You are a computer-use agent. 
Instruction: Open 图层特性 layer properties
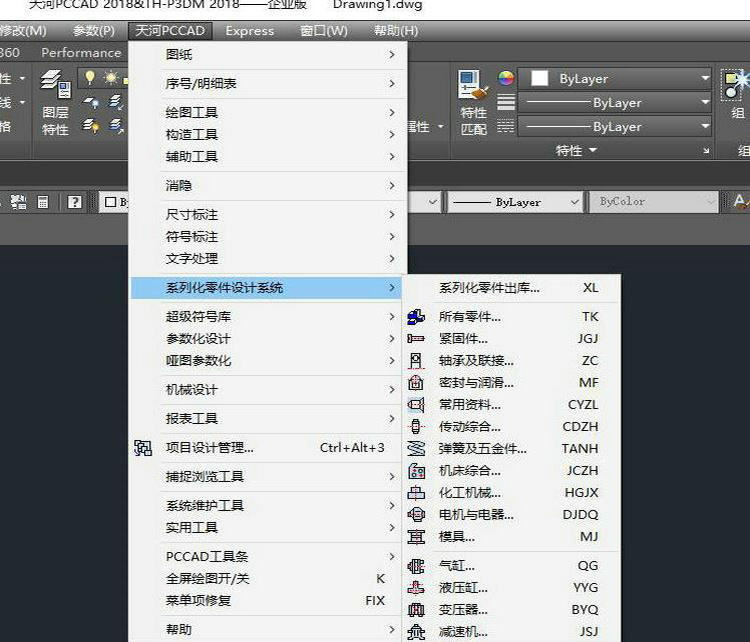[55, 102]
